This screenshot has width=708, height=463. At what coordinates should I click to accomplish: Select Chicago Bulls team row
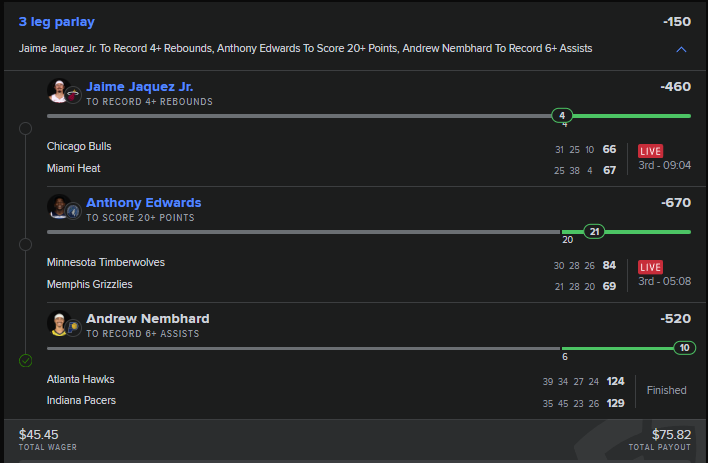click(79, 146)
